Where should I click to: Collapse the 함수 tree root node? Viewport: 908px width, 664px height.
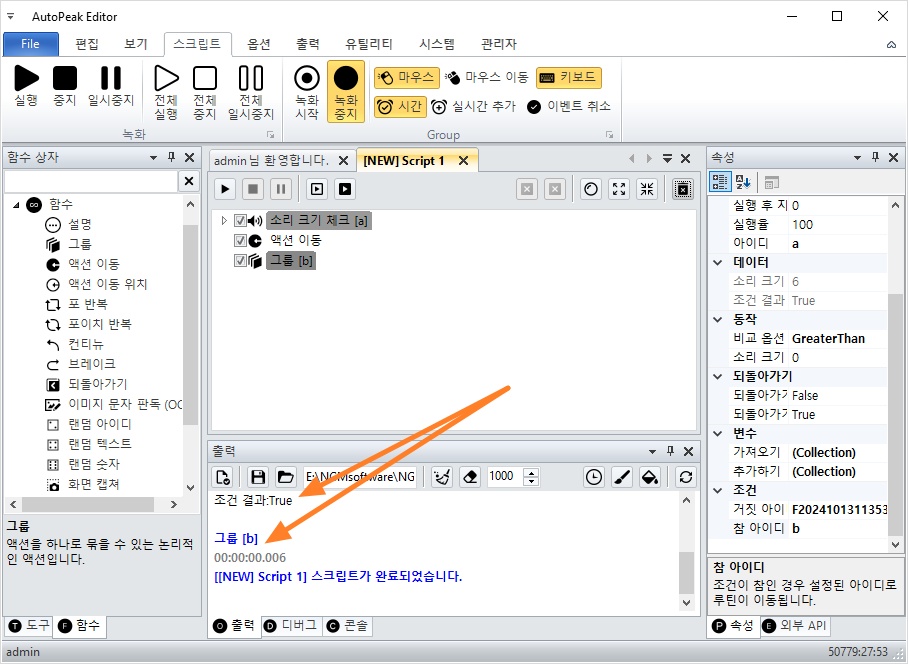(16, 204)
